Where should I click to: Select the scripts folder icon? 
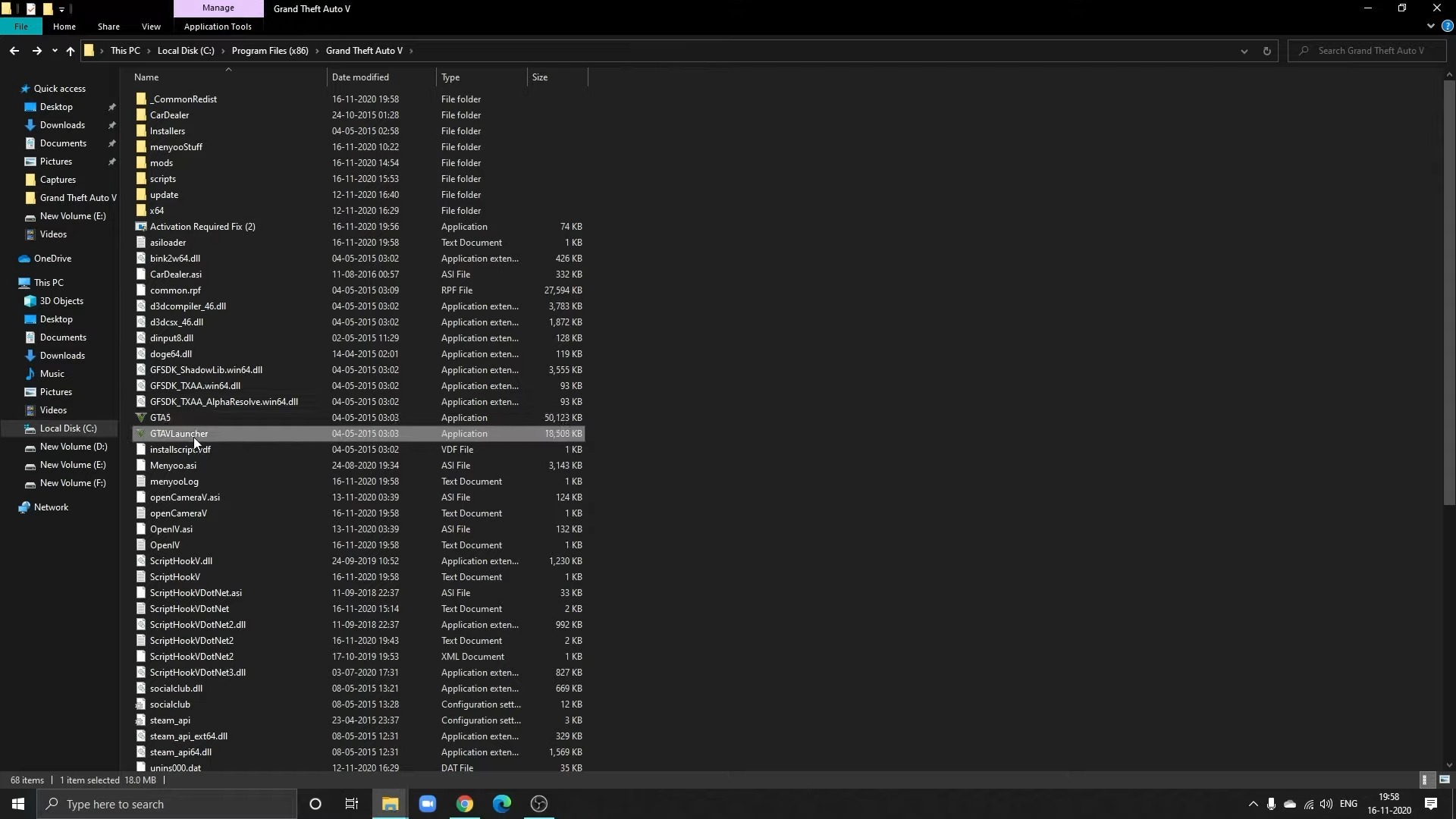click(x=141, y=179)
